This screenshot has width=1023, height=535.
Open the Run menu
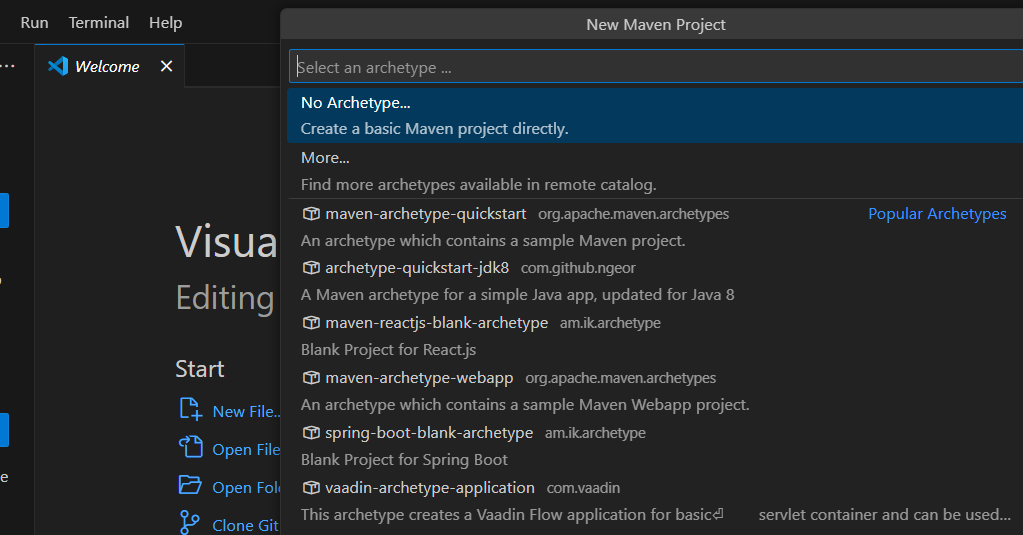tap(34, 22)
